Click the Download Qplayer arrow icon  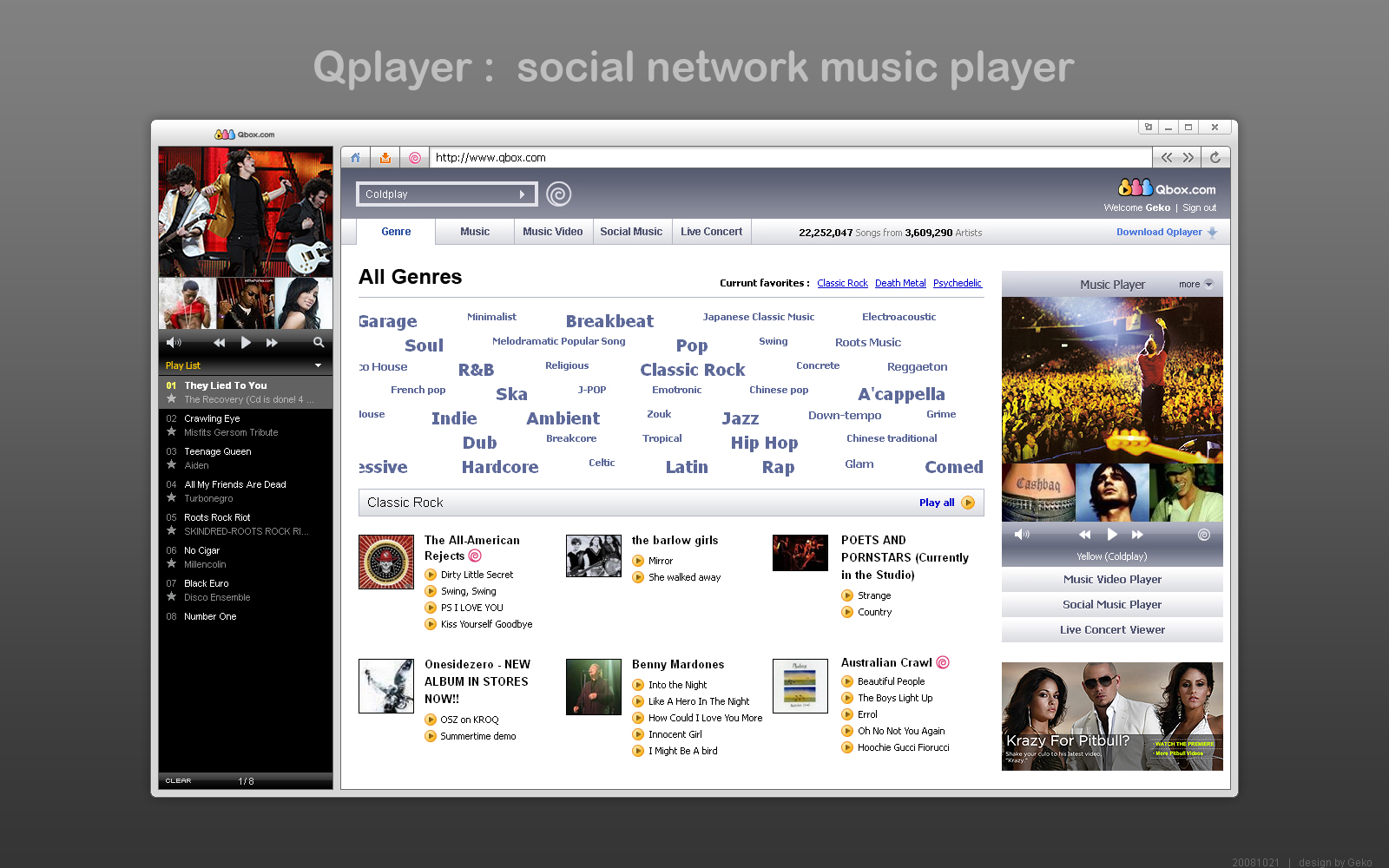tap(1213, 232)
